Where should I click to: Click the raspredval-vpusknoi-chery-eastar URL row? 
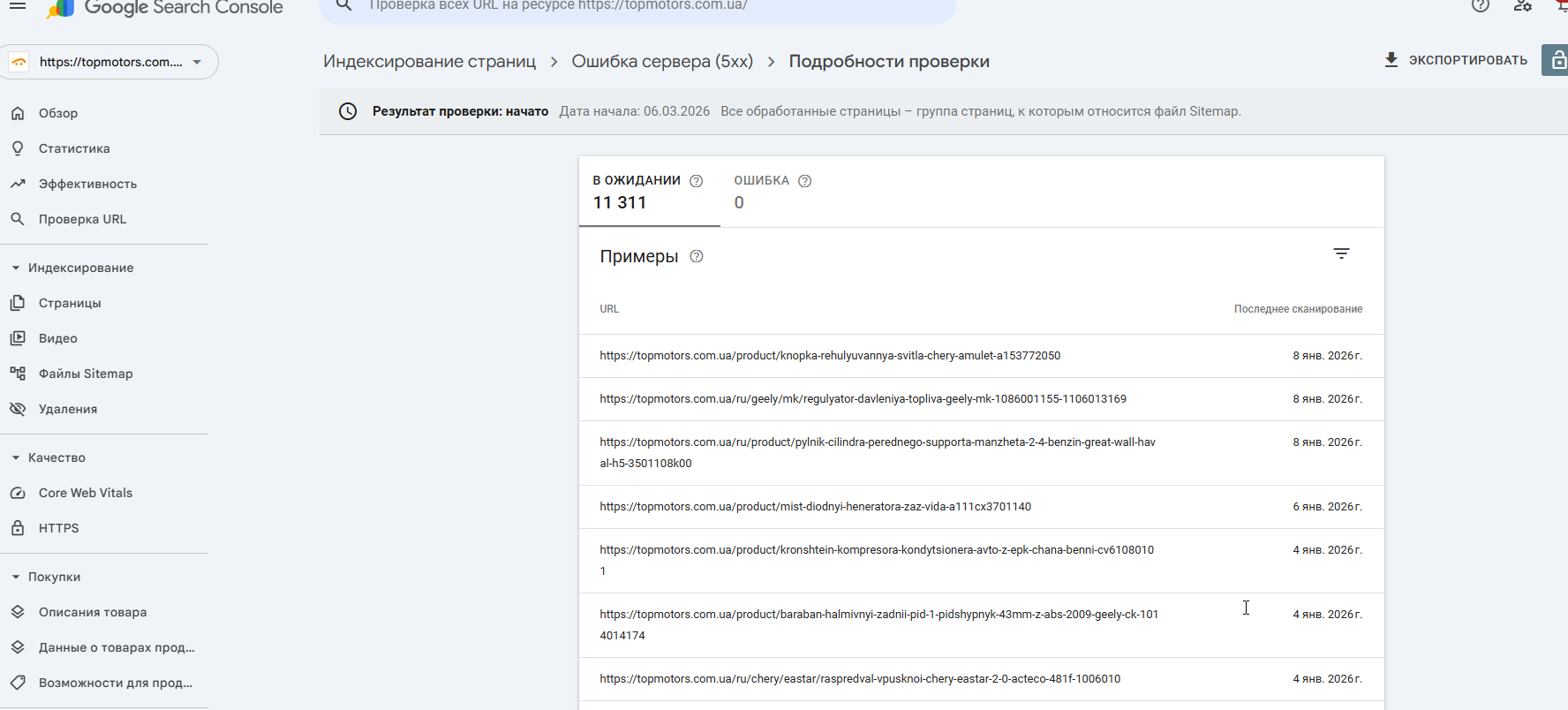982,679
